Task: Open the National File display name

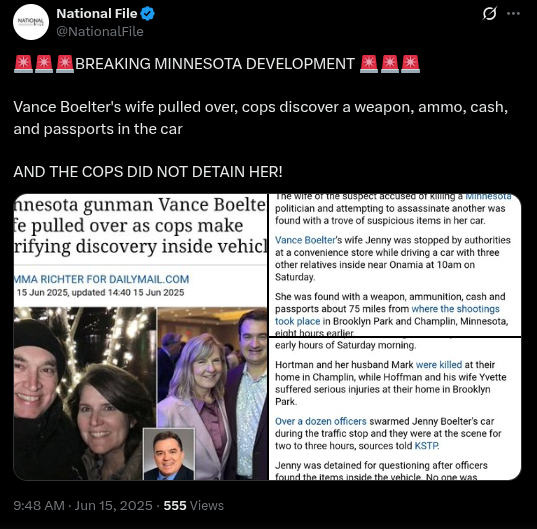Action: [97, 14]
